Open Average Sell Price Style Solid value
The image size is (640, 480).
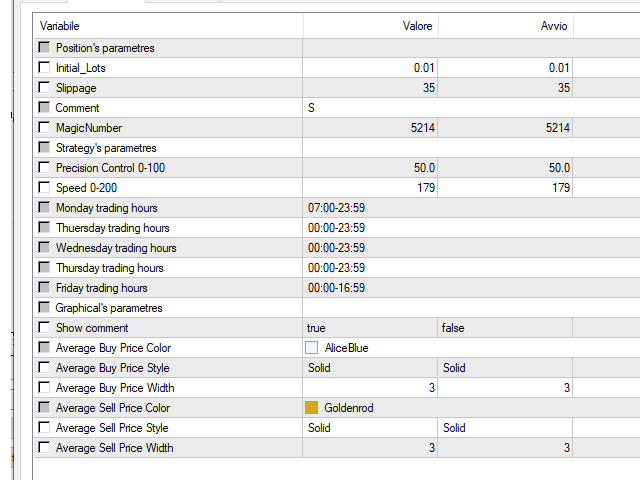(x=369, y=428)
